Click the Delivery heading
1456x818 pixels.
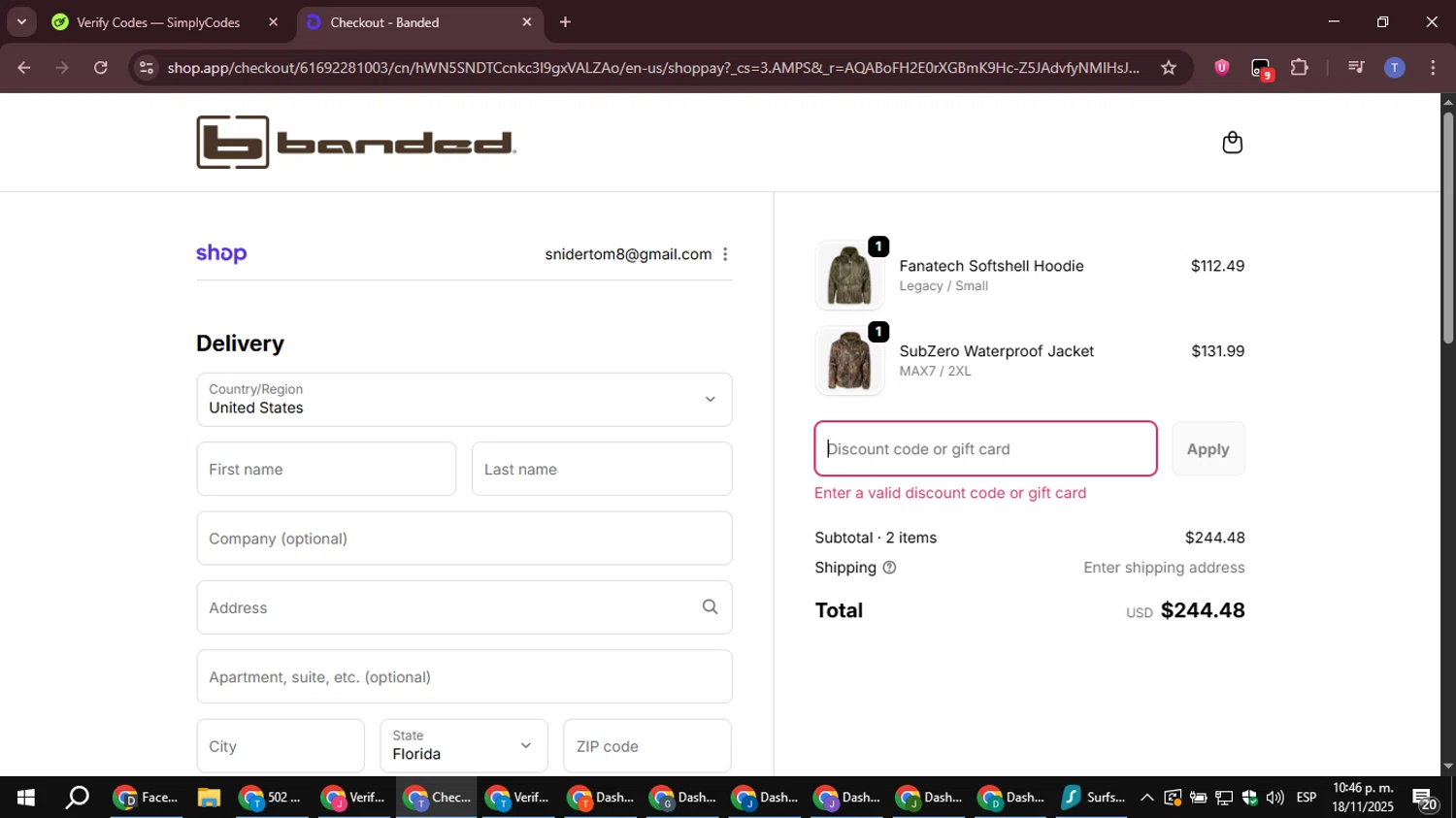tap(240, 344)
